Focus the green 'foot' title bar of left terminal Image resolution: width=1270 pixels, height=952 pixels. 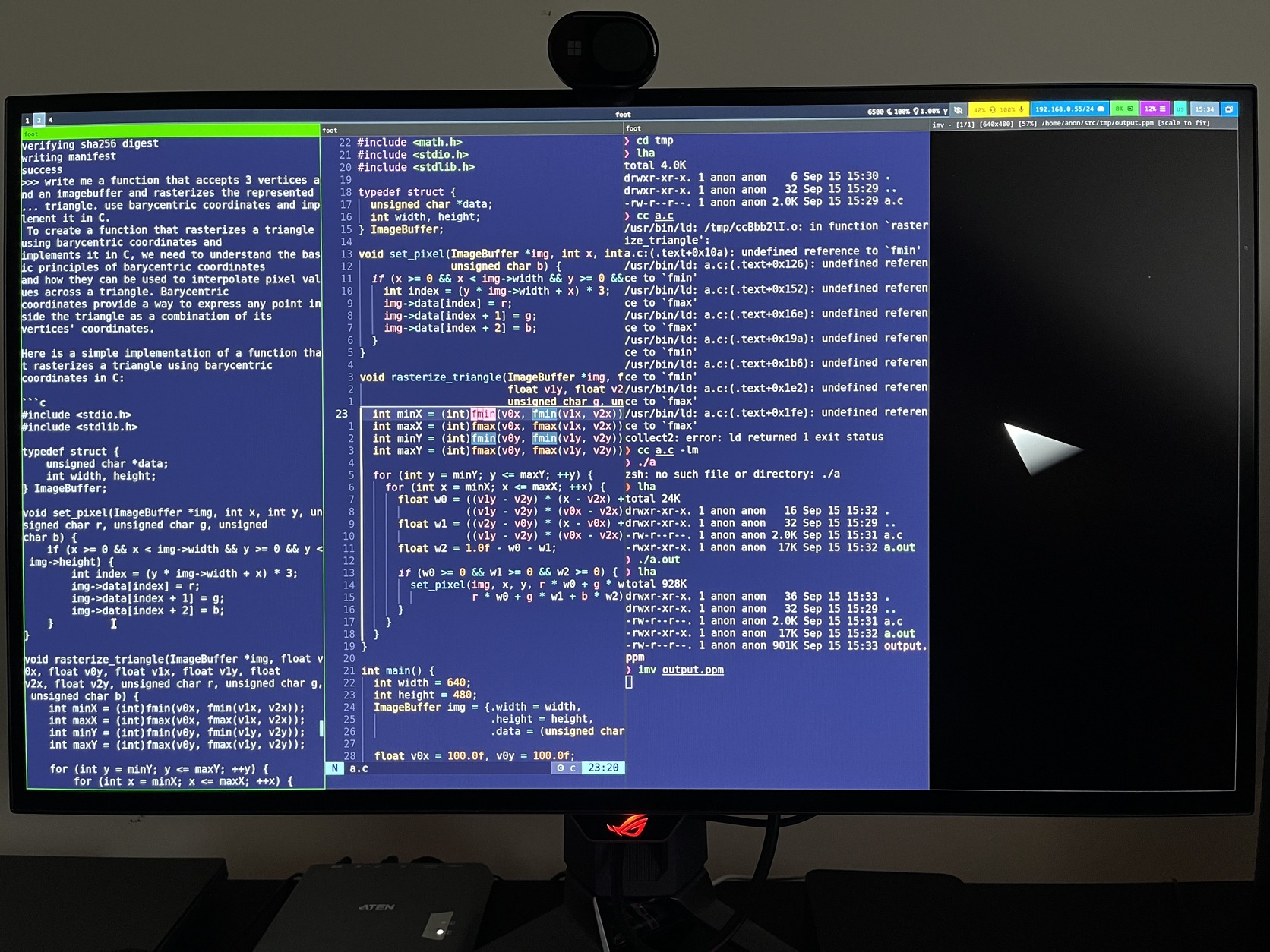pyautogui.click(x=172, y=131)
